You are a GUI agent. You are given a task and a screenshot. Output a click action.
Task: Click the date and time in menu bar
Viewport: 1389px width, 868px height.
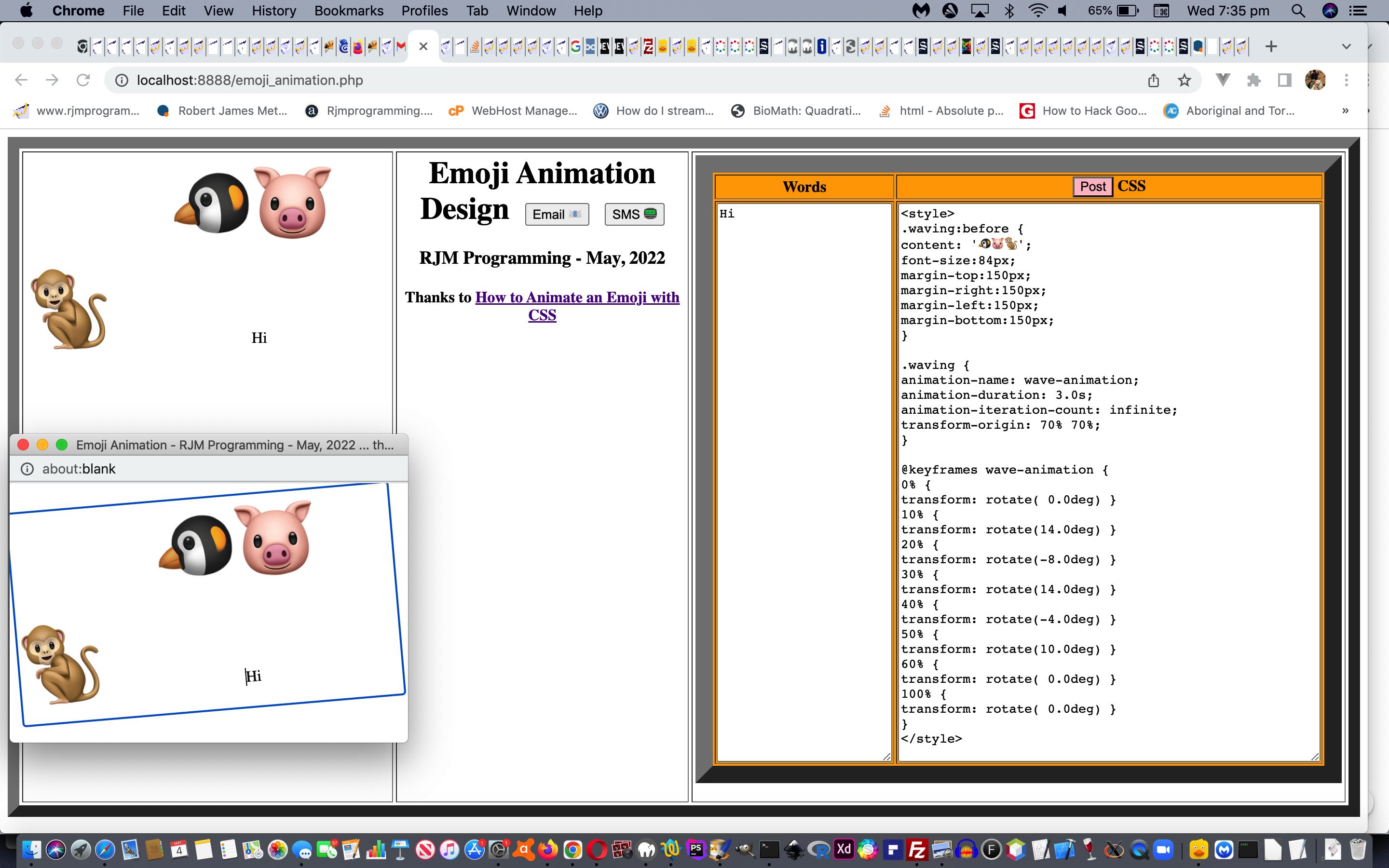point(1228,10)
